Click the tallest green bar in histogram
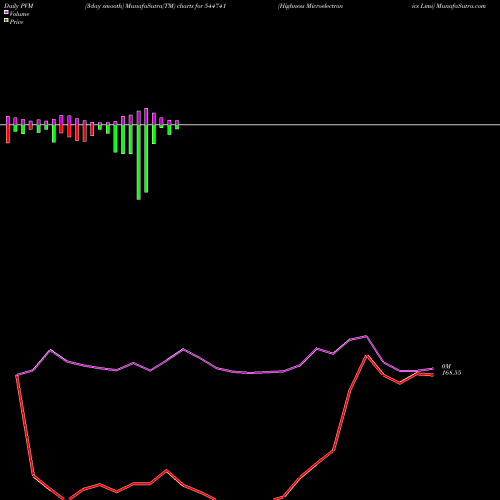Viewport: 500px width, 500px height. point(139,162)
